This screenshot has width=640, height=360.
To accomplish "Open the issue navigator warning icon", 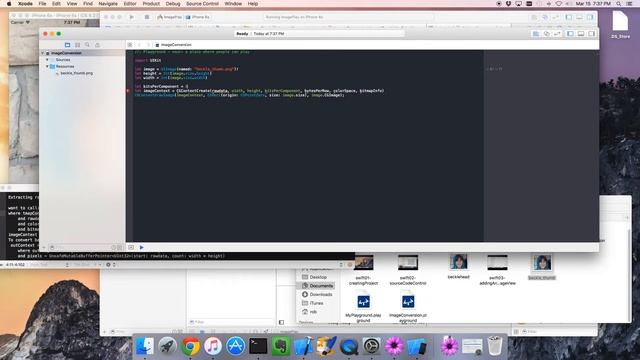I will (97, 45).
